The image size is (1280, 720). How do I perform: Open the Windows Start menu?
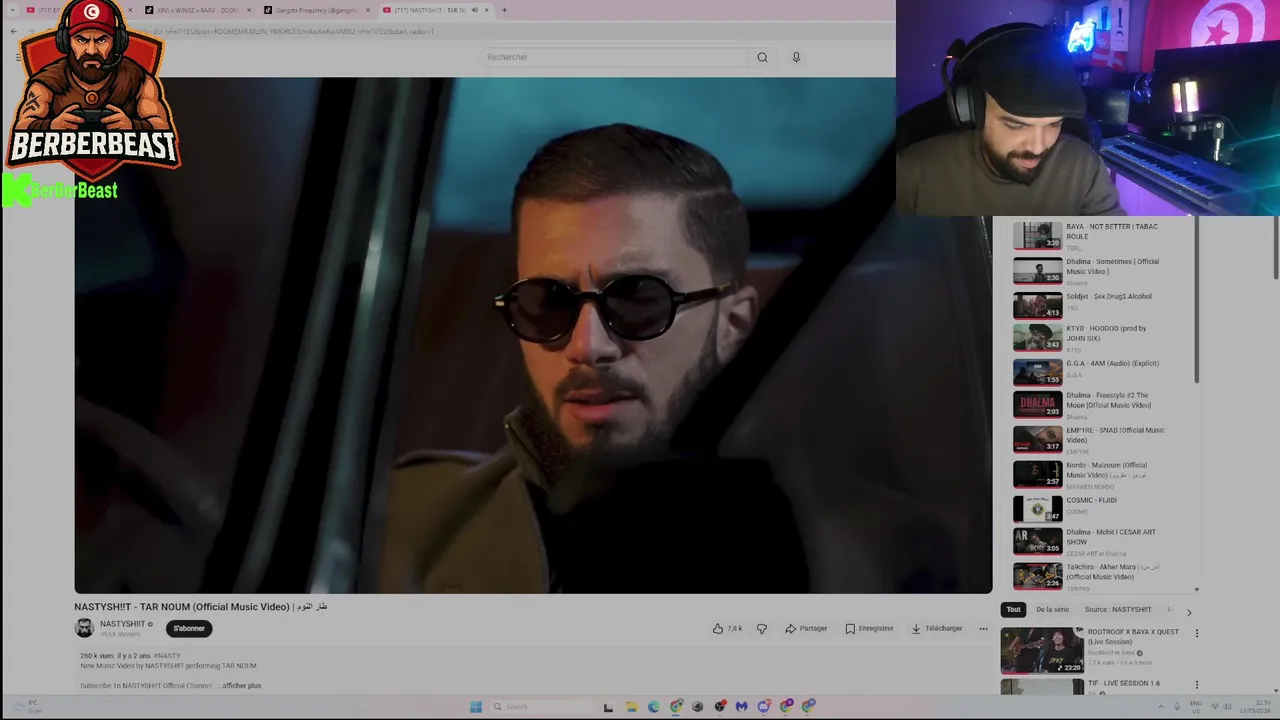pos(476,707)
